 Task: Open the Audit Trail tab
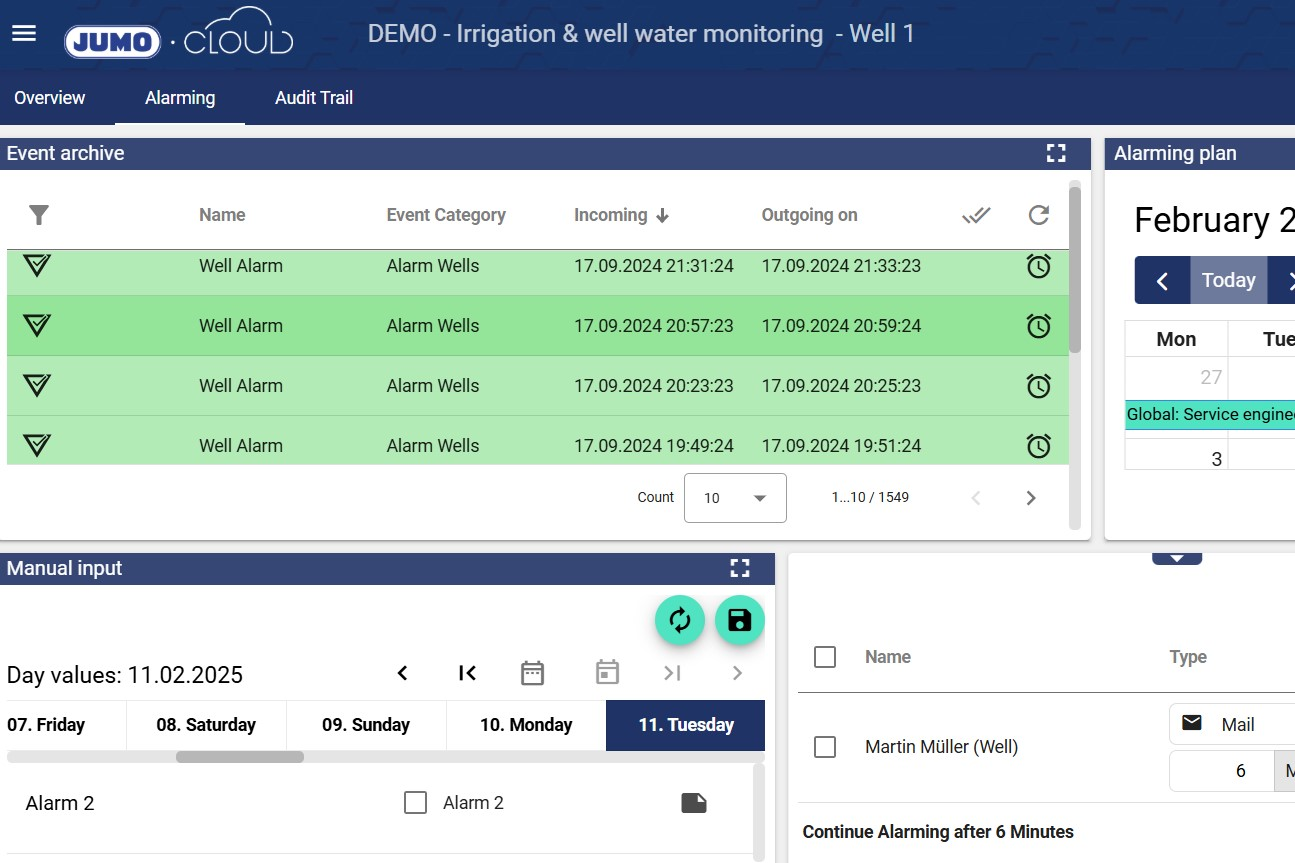[x=314, y=98]
